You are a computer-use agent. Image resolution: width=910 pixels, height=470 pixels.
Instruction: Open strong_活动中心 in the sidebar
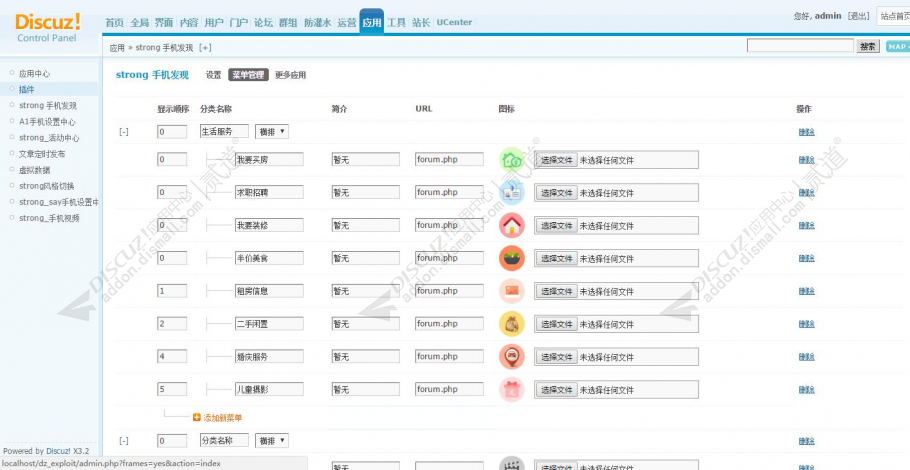click(49, 138)
